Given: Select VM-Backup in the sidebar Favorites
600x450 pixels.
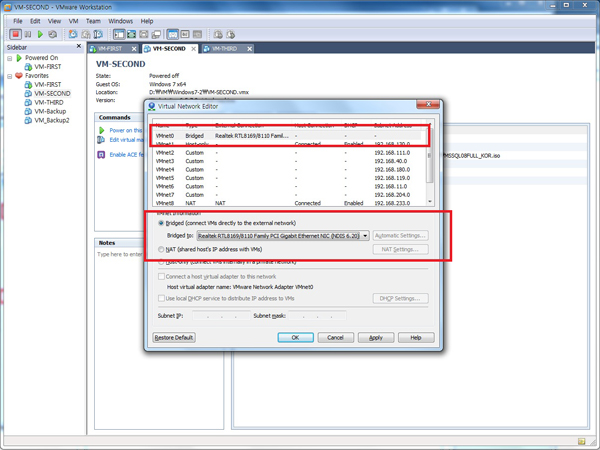Looking at the screenshot, I should pos(50,111).
